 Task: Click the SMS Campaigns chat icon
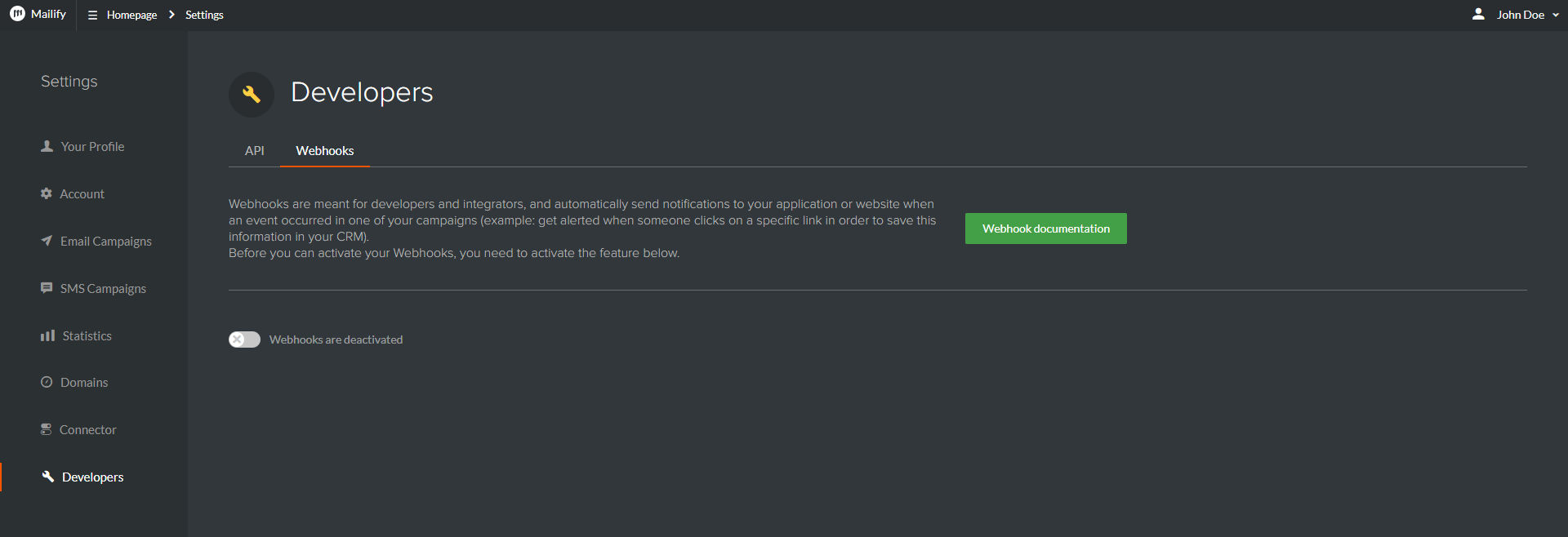[x=47, y=287]
